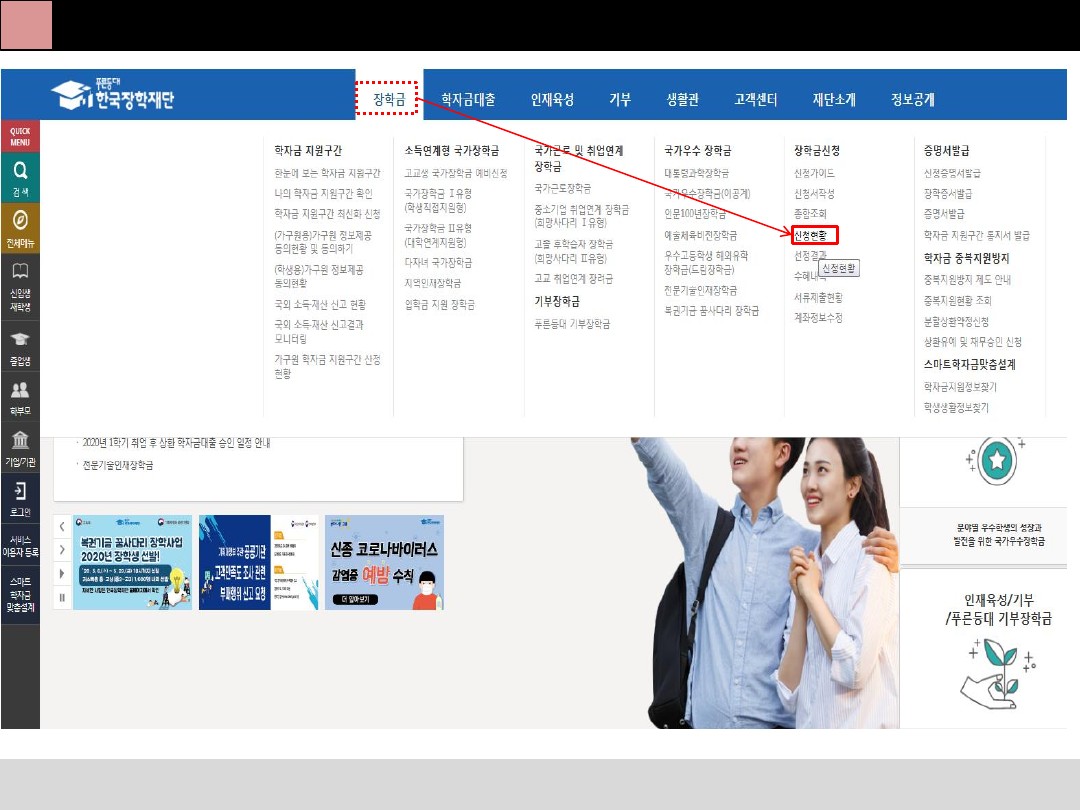Select 고객센터 in the navigation bar
This screenshot has width=1080, height=810.
[755, 99]
